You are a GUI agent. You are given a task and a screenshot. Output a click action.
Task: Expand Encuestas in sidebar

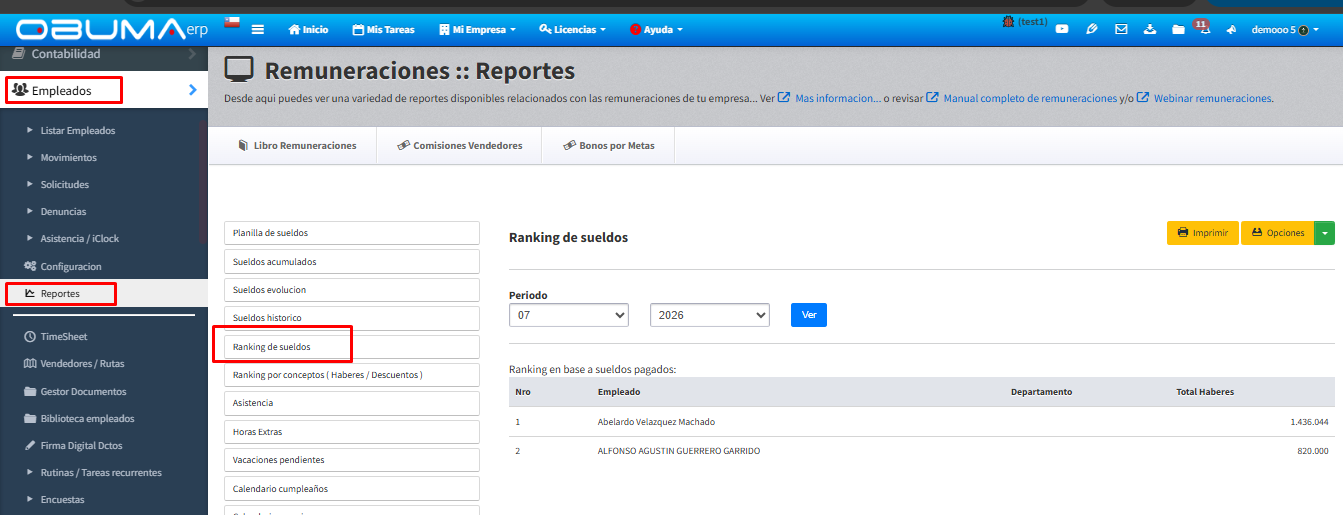pos(56,500)
